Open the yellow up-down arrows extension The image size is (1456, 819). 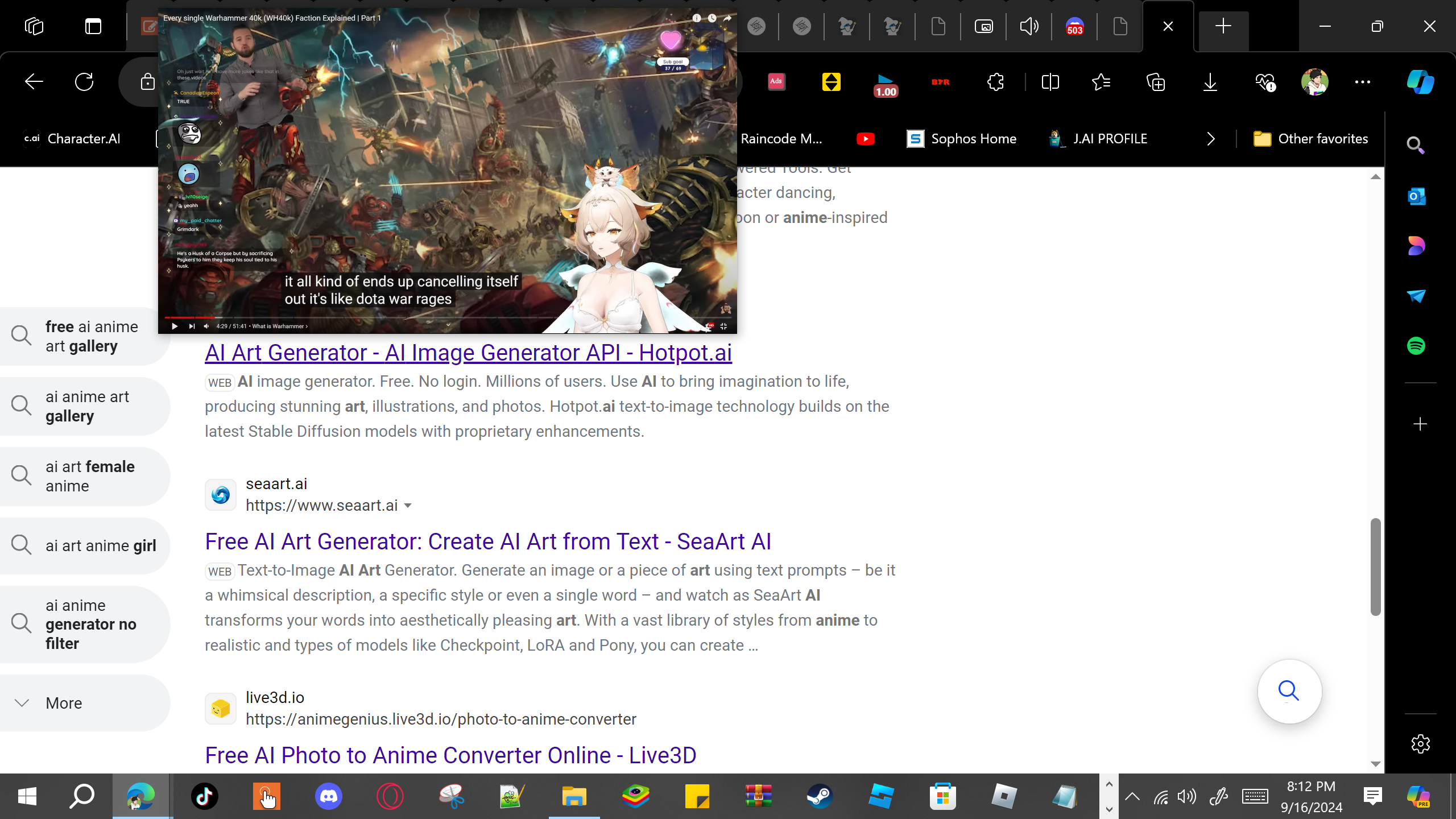click(831, 82)
